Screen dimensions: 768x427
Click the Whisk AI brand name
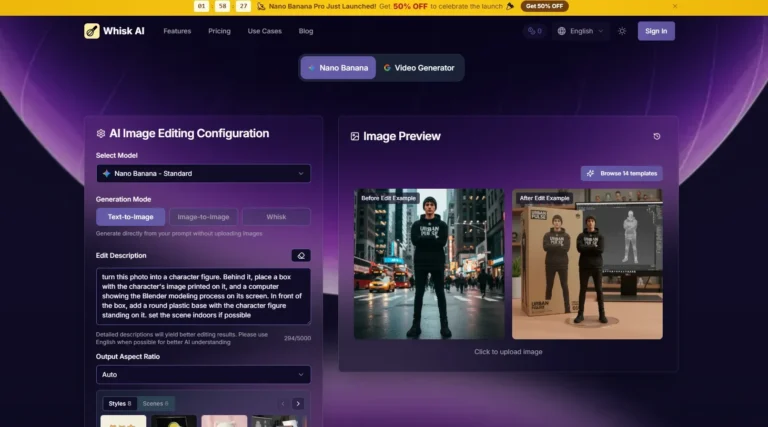click(x=123, y=31)
